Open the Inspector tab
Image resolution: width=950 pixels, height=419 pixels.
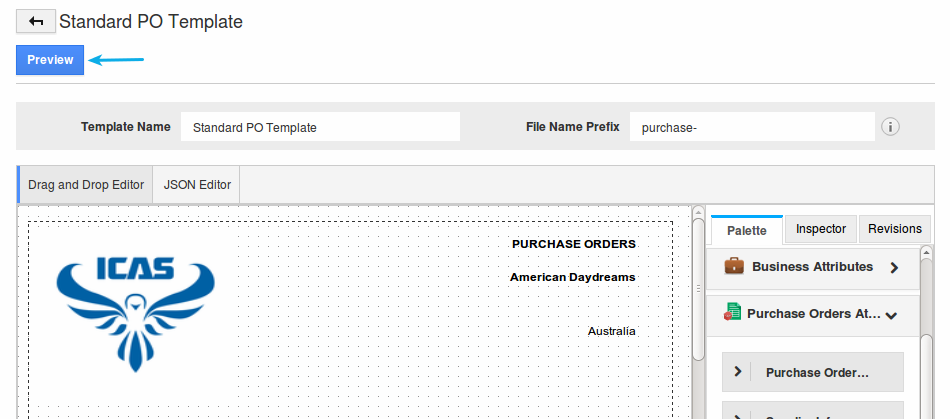tap(821, 229)
